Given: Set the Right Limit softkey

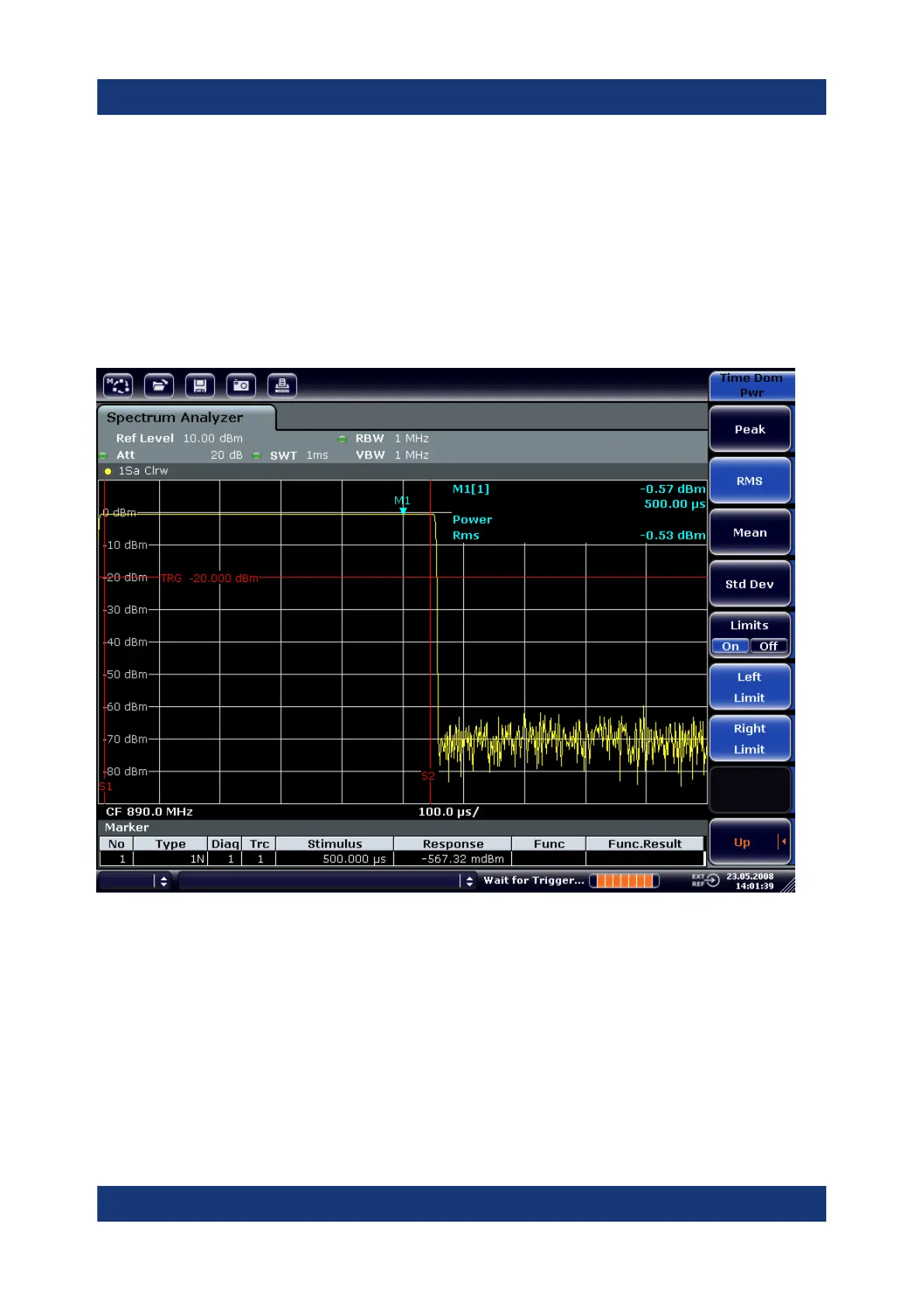Looking at the screenshot, I should click(749, 739).
